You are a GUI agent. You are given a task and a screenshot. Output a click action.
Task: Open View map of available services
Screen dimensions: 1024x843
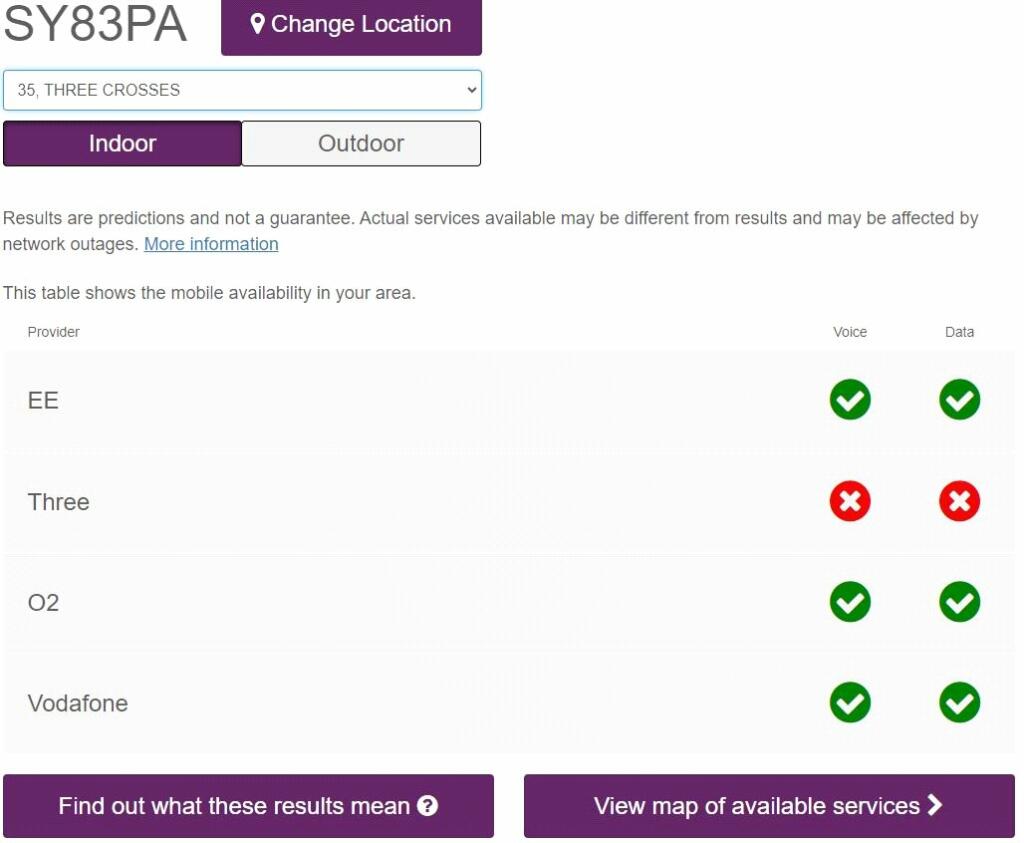click(x=769, y=806)
